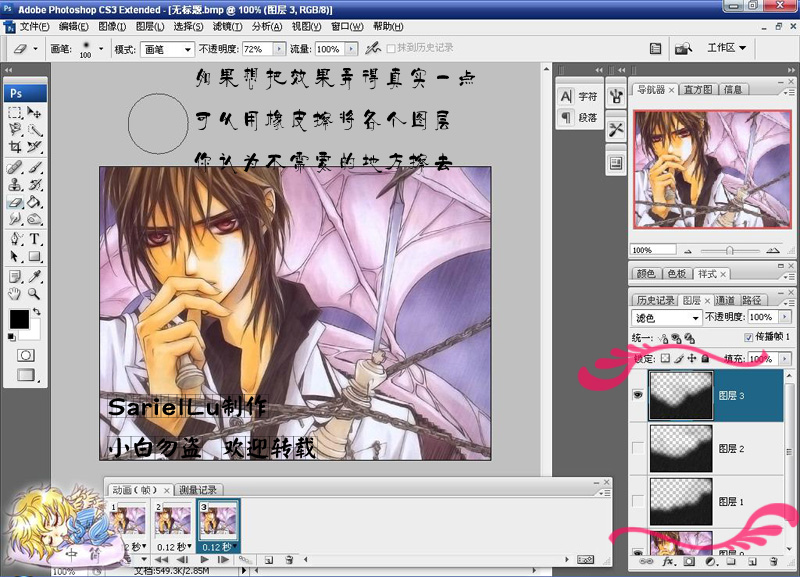This screenshot has height=577, width=800.
Task: Open the 字符 panel button
Action: pyautogui.click(x=579, y=96)
